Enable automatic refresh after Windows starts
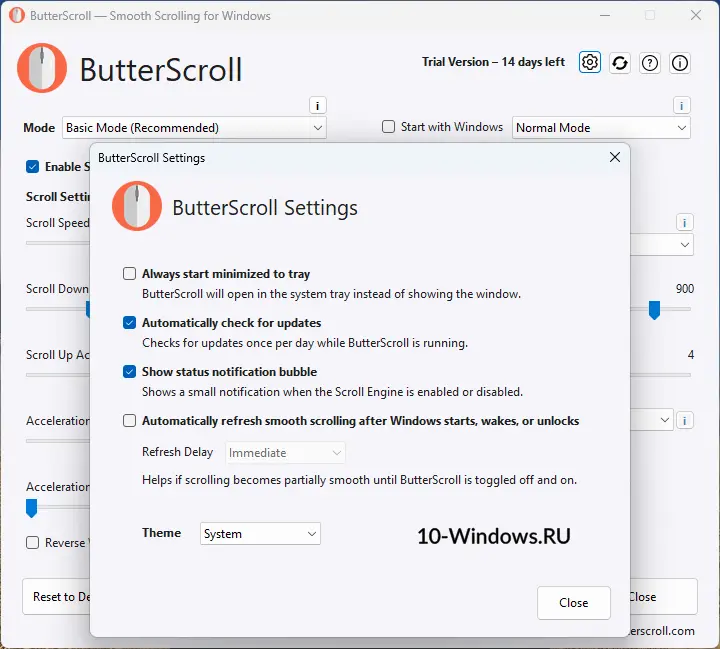 (x=129, y=421)
